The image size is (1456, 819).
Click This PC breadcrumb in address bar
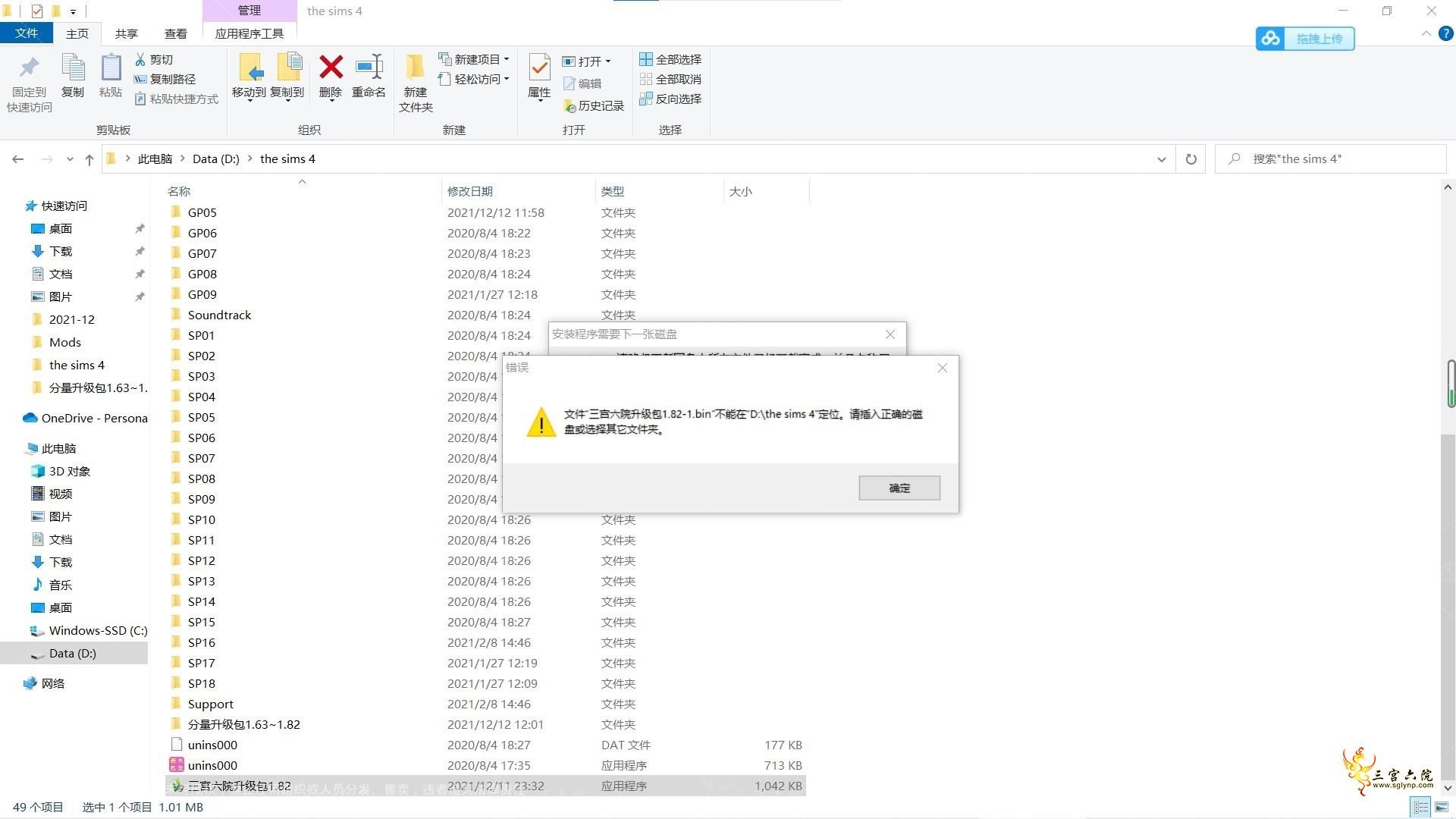pos(155,159)
